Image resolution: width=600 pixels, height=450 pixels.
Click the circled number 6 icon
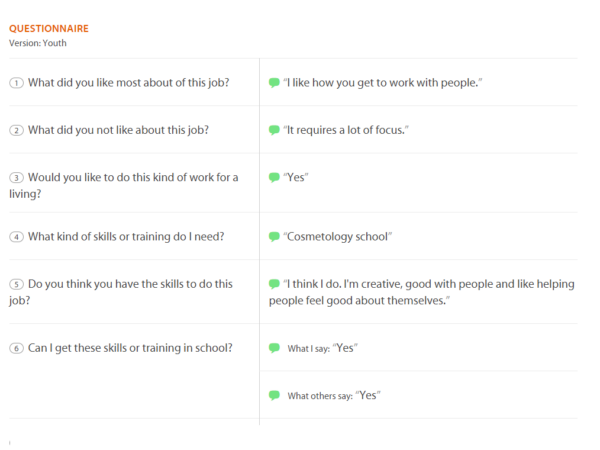[x=16, y=348]
